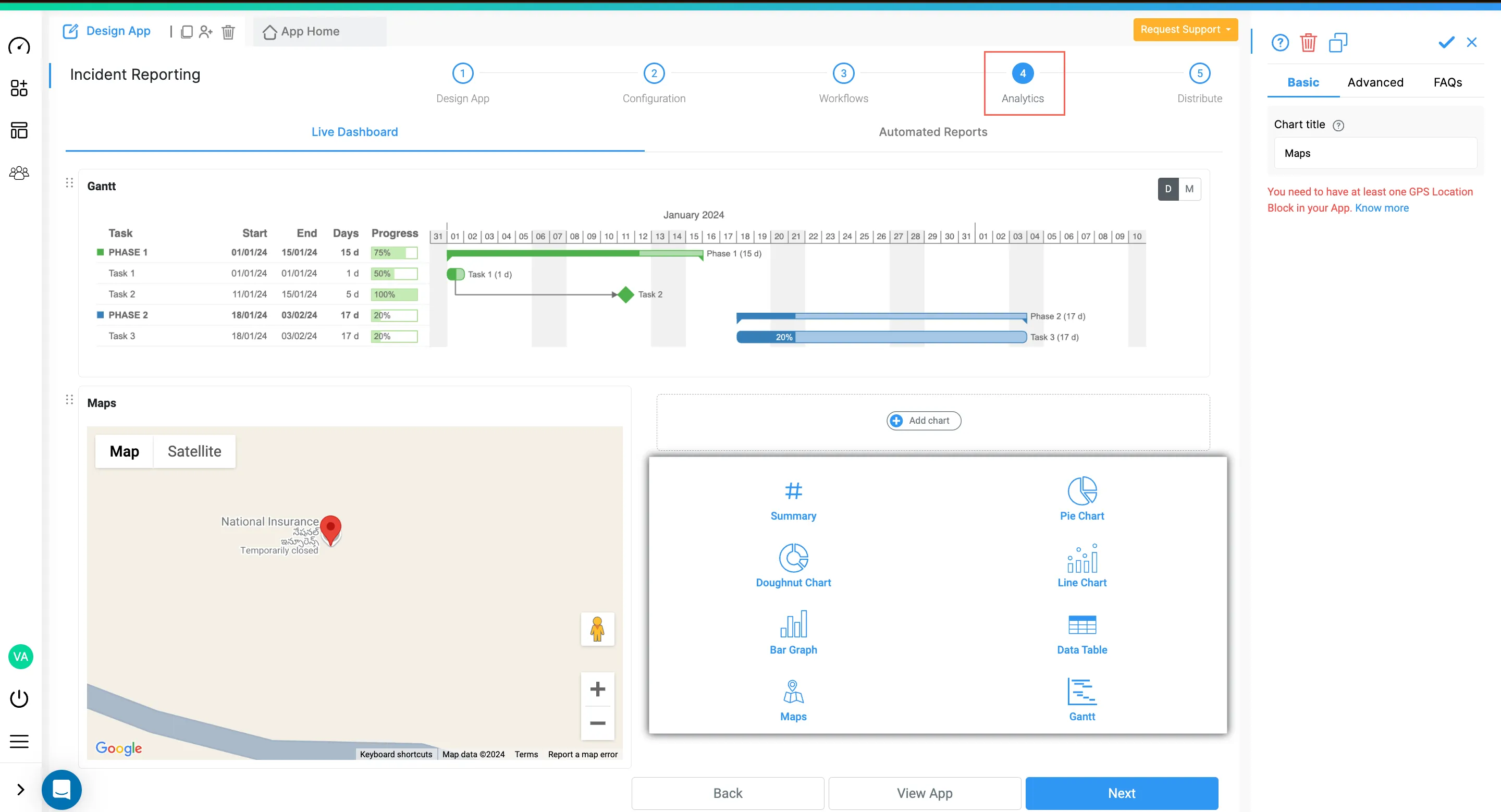
Task: Switch Gantt to Month view with M
Action: (1189, 189)
